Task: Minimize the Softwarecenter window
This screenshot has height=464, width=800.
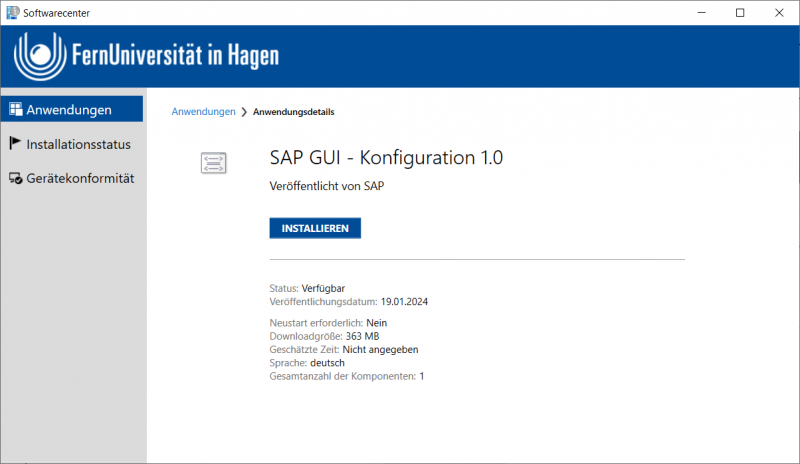Action: 702,13
